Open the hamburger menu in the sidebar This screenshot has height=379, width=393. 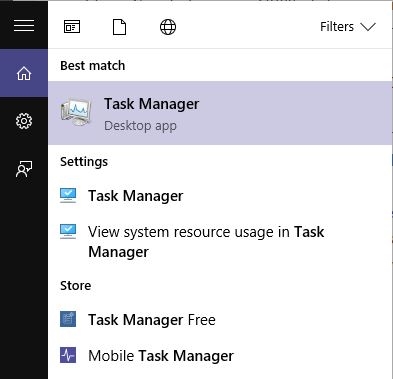tap(24, 25)
